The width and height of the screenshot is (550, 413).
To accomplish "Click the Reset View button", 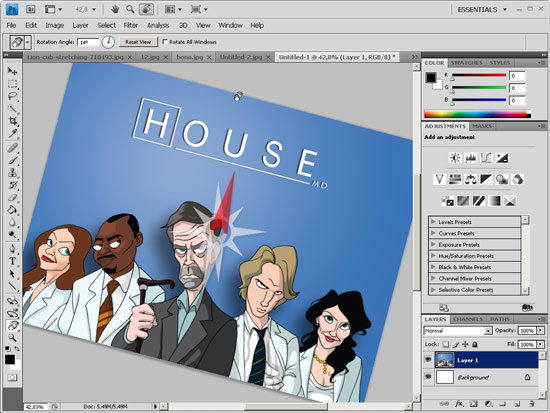I will [138, 42].
